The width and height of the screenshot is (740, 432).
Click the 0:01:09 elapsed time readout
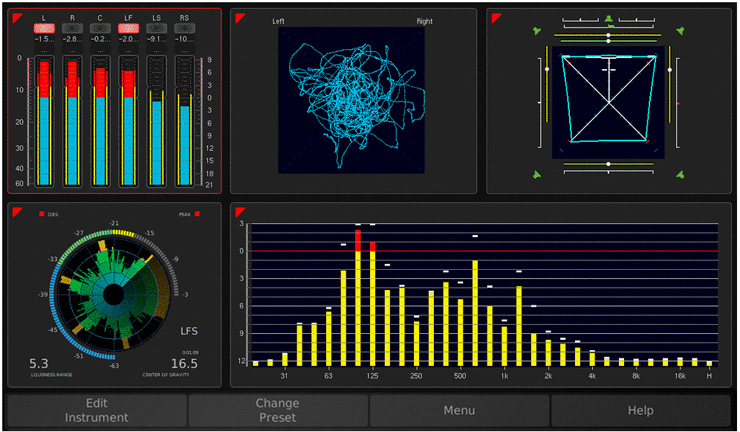(190, 353)
